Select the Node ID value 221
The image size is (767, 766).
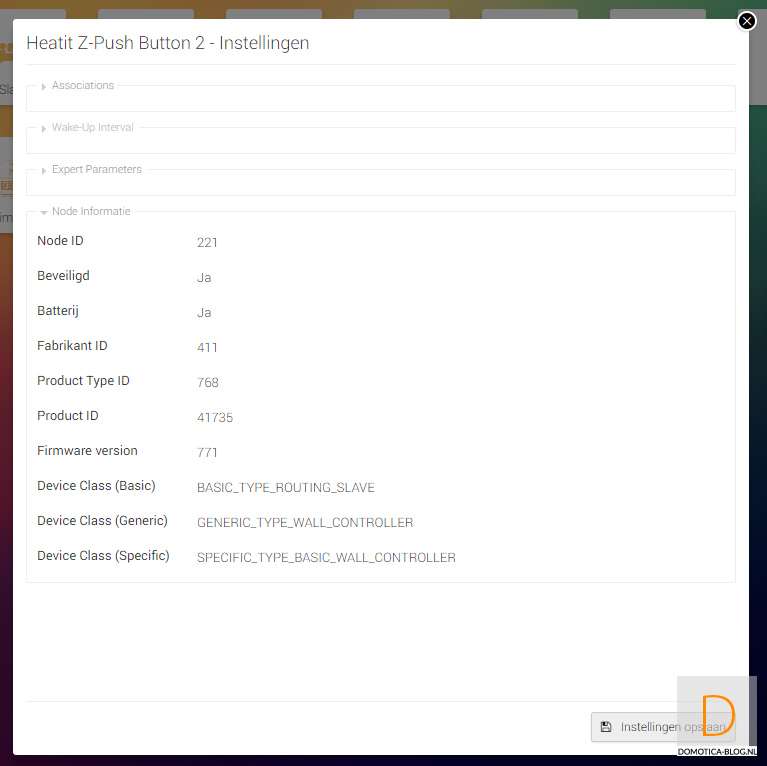coord(207,243)
